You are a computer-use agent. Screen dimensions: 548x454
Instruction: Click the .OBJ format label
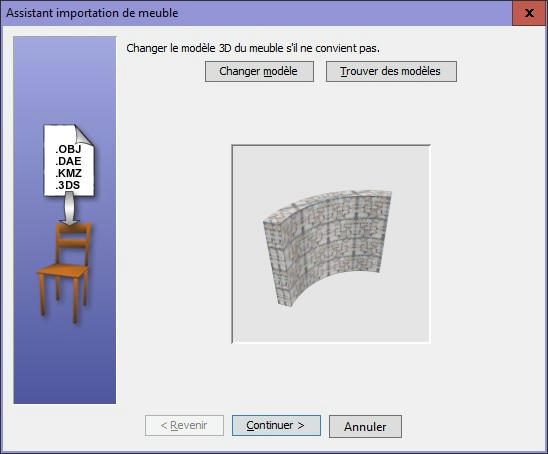pyautogui.click(x=68, y=149)
